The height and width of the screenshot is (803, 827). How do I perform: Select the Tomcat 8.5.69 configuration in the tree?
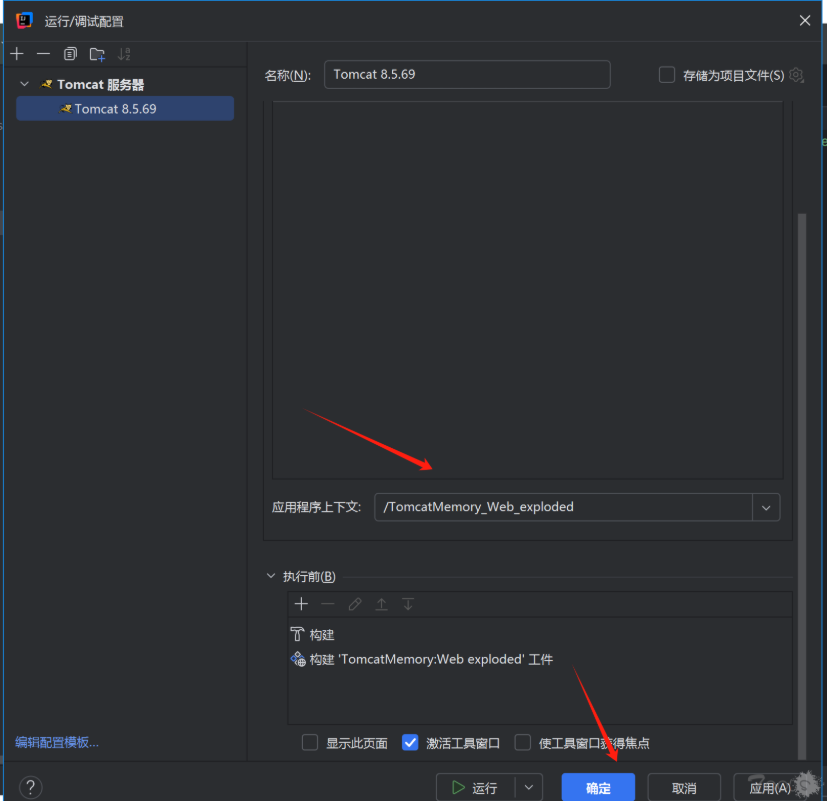(x=125, y=109)
